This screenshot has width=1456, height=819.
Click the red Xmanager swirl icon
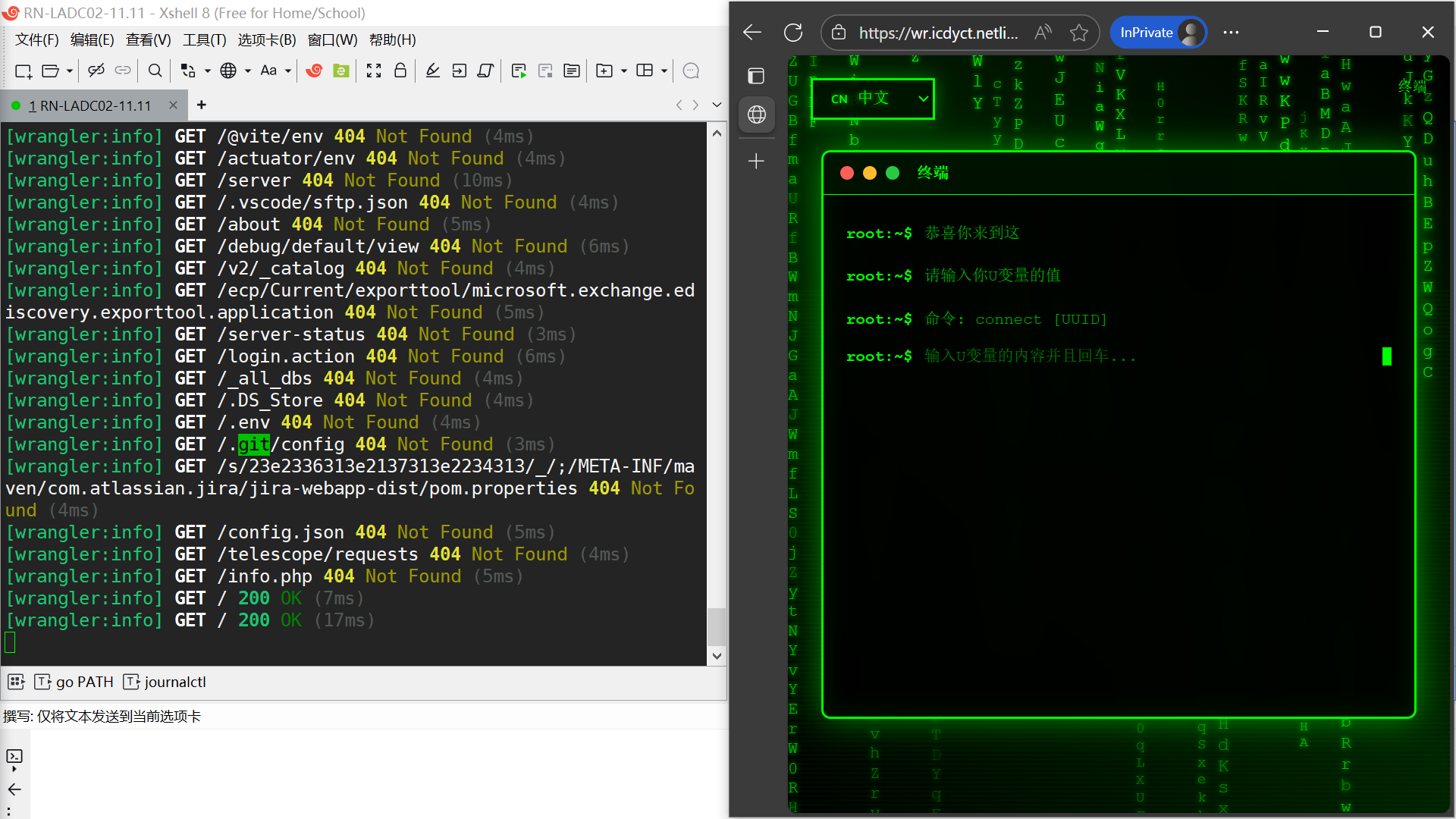click(x=314, y=71)
